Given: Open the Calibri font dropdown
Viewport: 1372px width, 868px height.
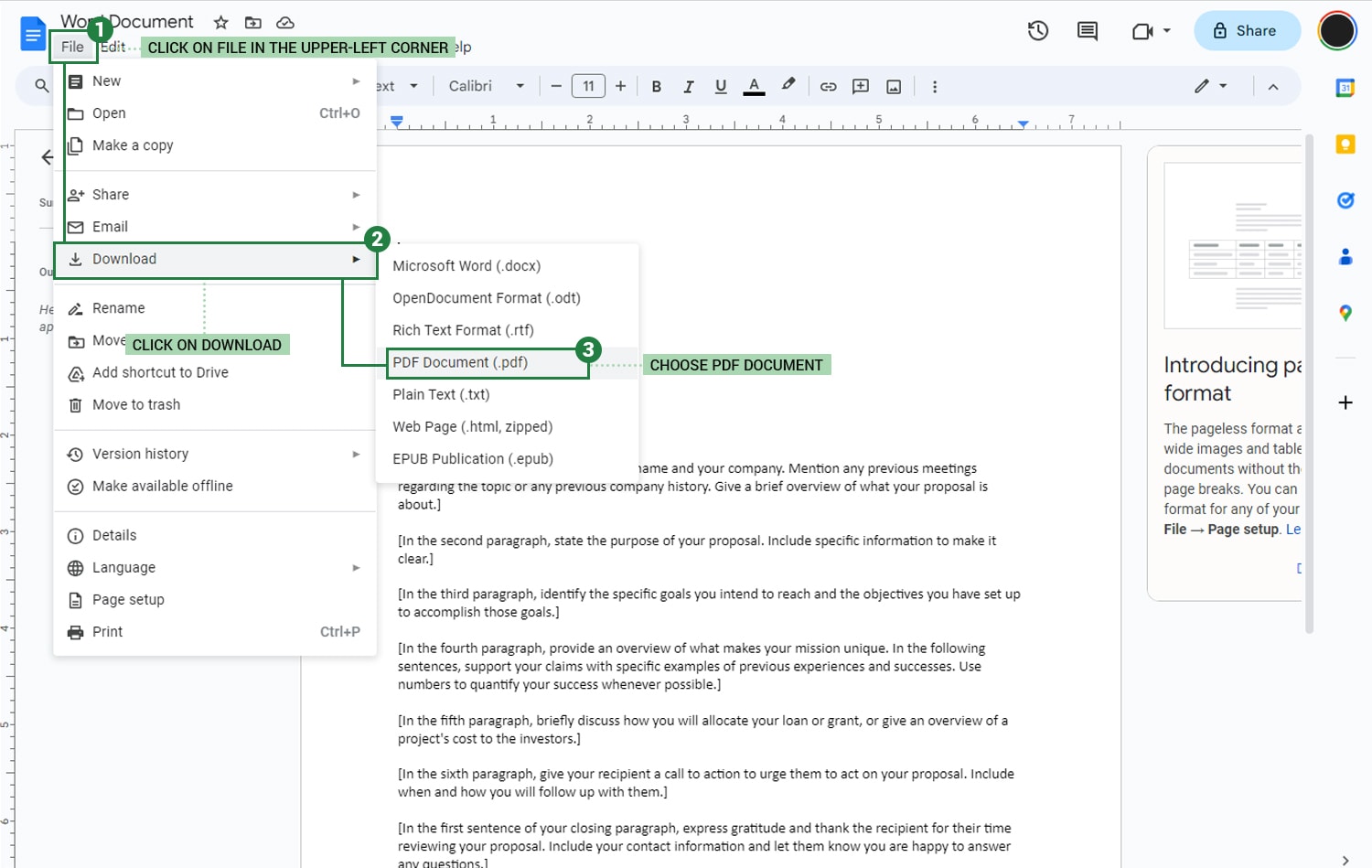Looking at the screenshot, I should [485, 86].
